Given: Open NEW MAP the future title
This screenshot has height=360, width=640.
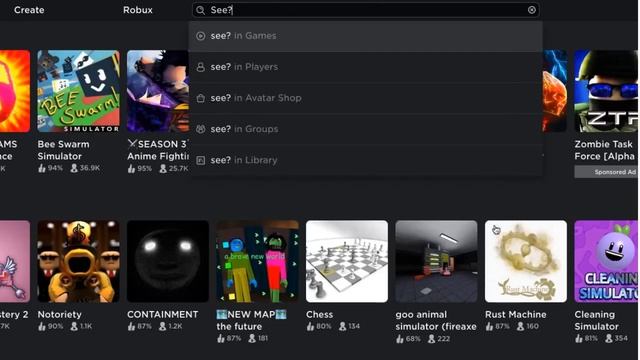Looking at the screenshot, I should pos(251,320).
